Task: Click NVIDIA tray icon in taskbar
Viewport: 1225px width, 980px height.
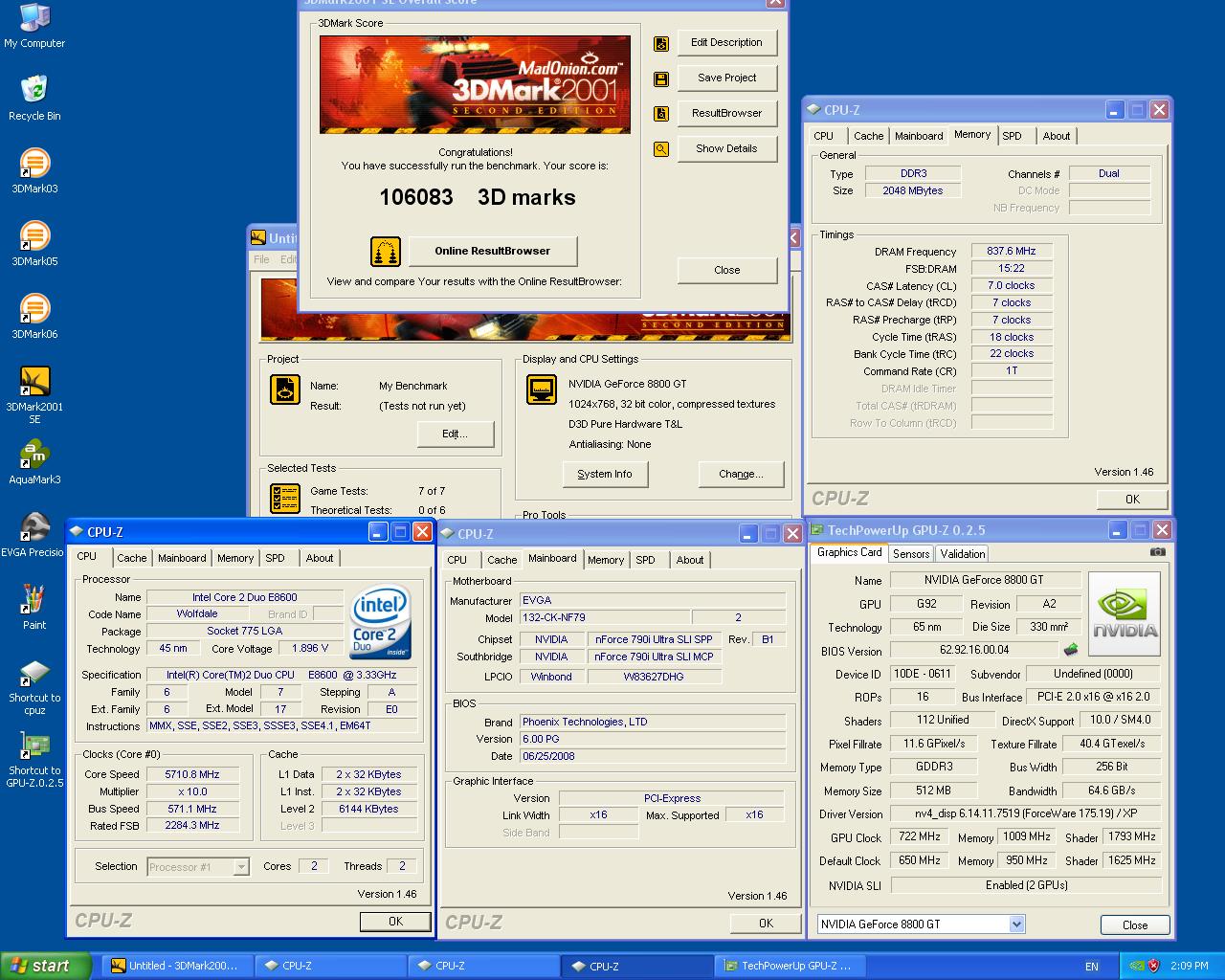Action: click(x=1136, y=966)
